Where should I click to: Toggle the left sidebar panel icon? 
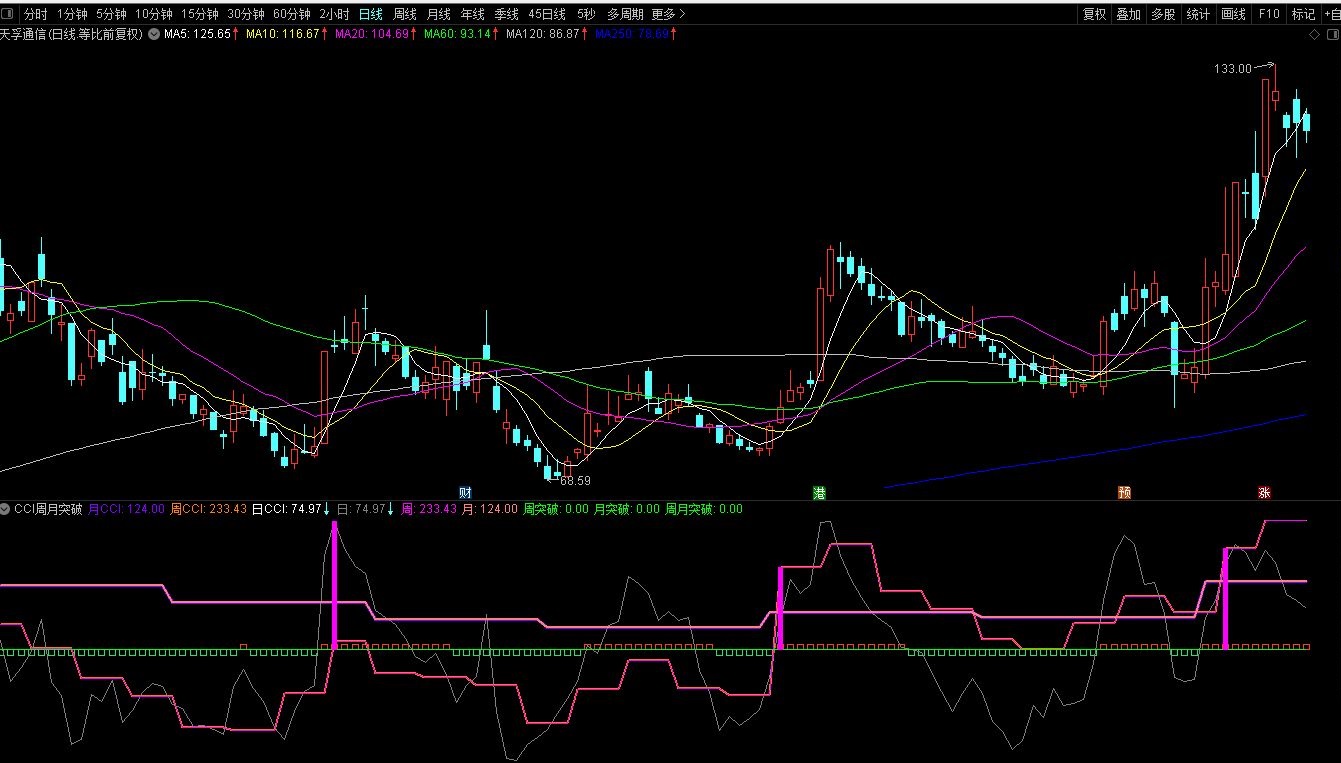(x=9, y=14)
